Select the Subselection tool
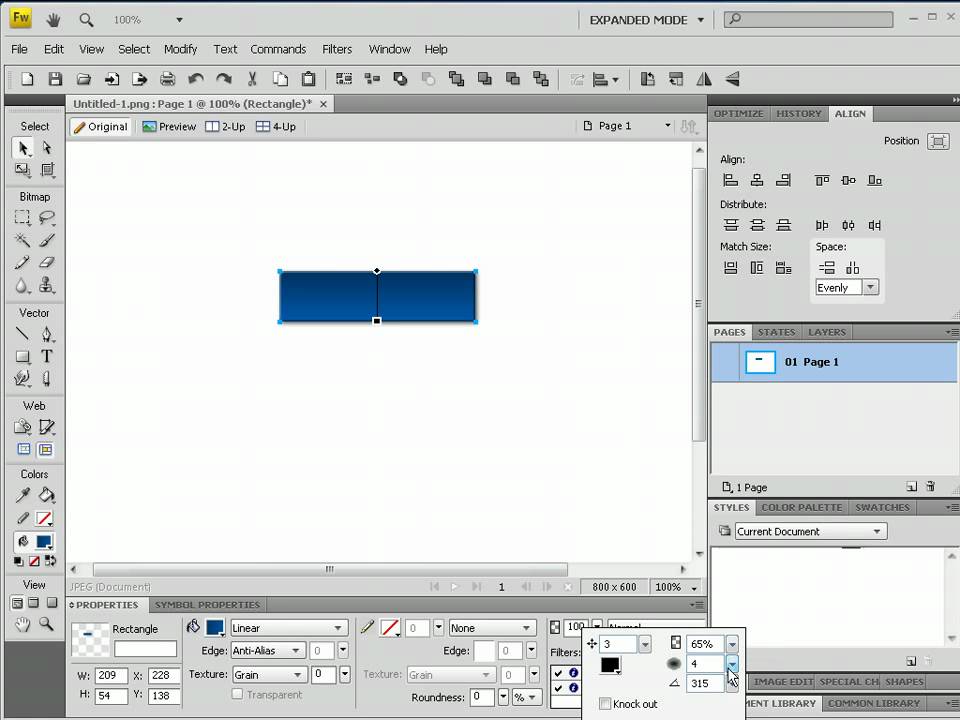Viewport: 960px width, 720px height. 47,148
